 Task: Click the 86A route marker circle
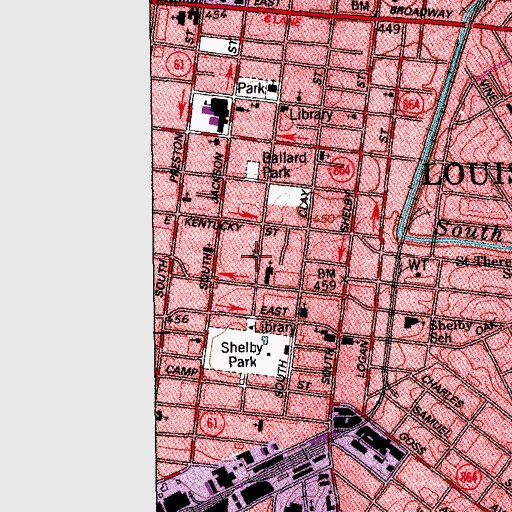click(x=411, y=105)
